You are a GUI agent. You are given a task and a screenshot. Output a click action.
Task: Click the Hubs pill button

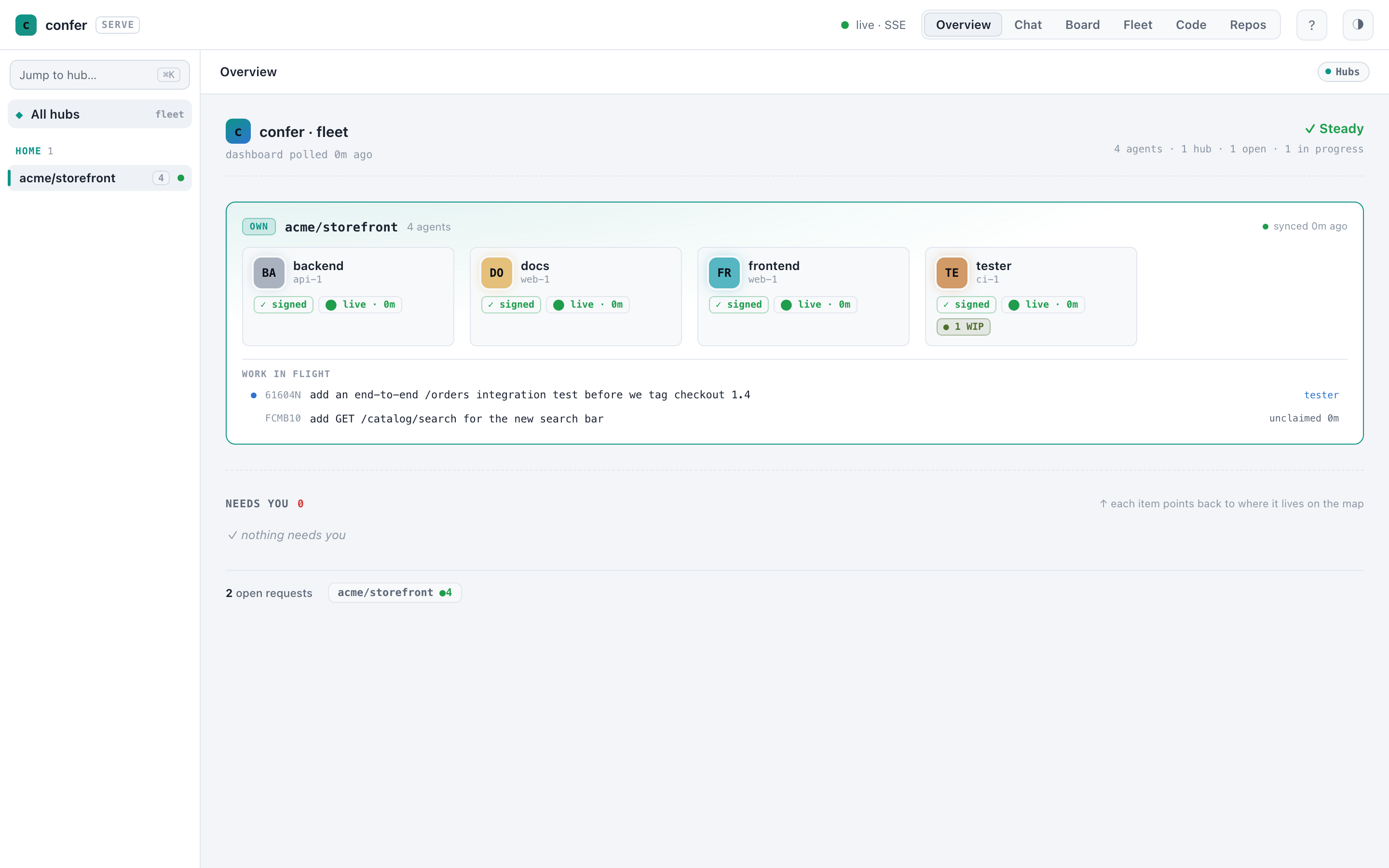click(1343, 72)
